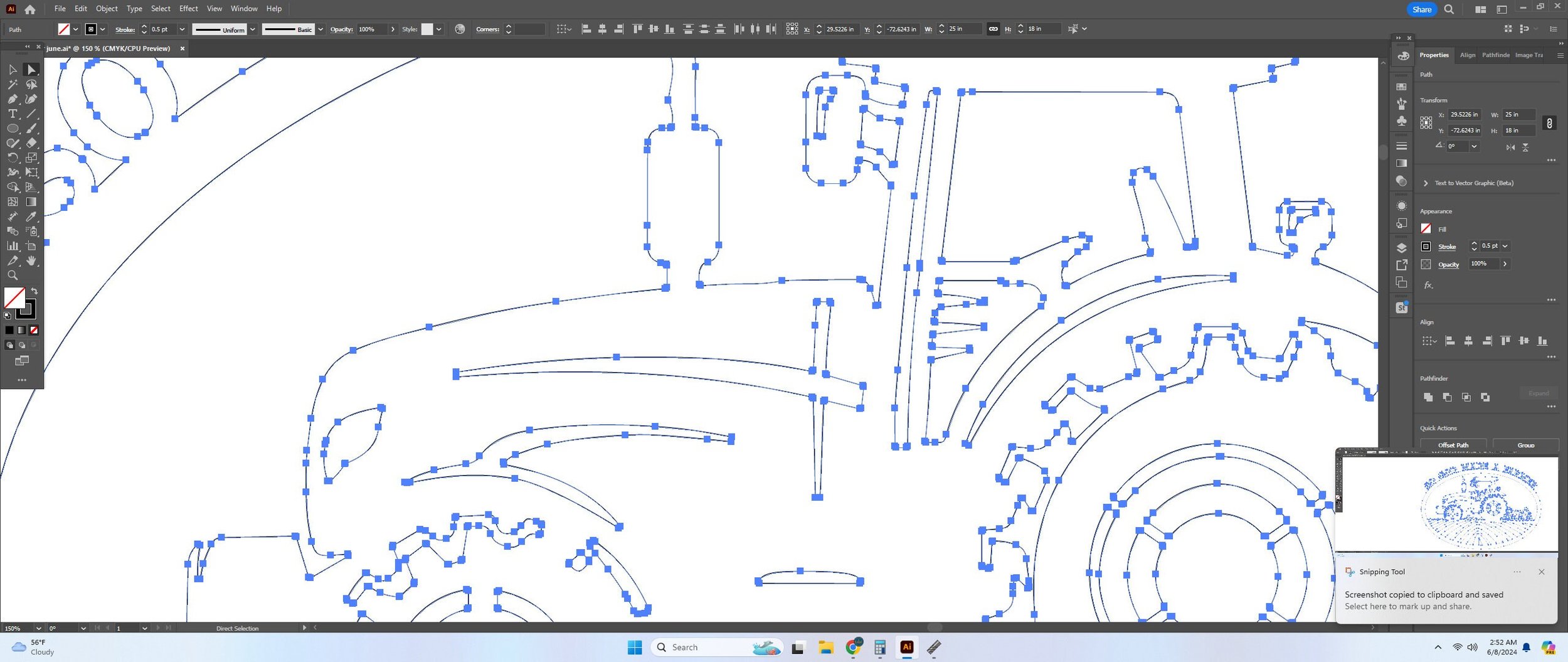The height and width of the screenshot is (662, 1568).
Task: Select the Gradient tool
Action: click(x=31, y=202)
